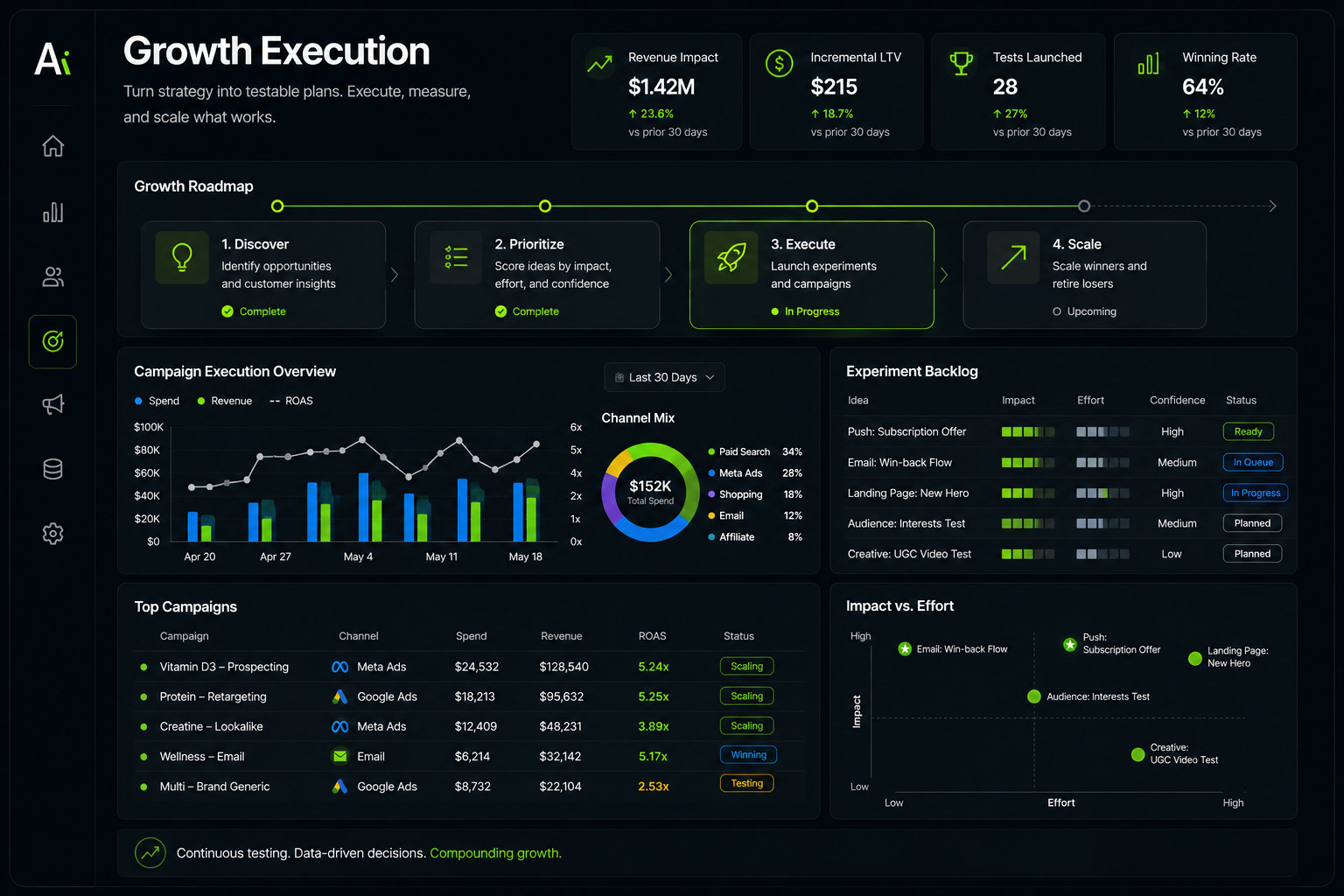Click the Ready status badge
Screen dimensions: 1344x896
1249,431
